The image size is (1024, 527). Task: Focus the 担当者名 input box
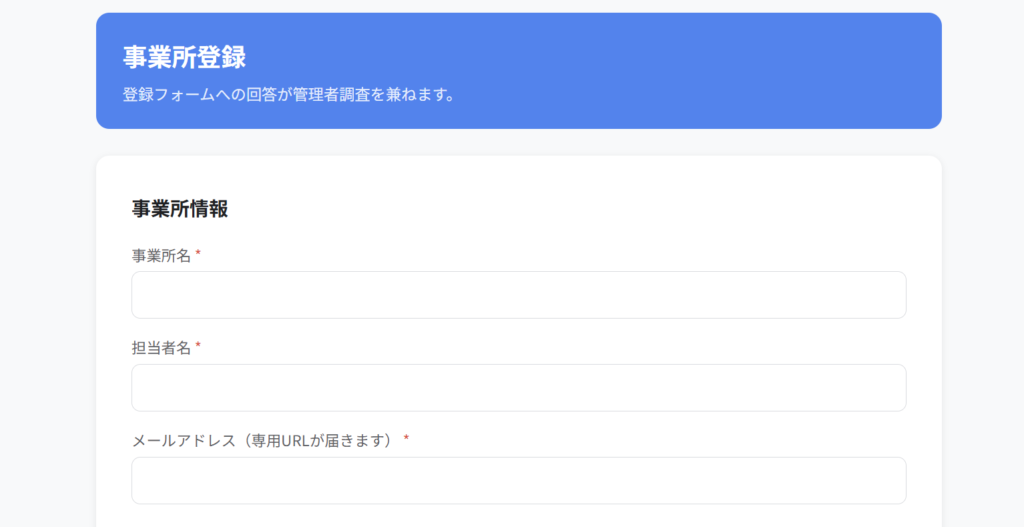pos(518,388)
